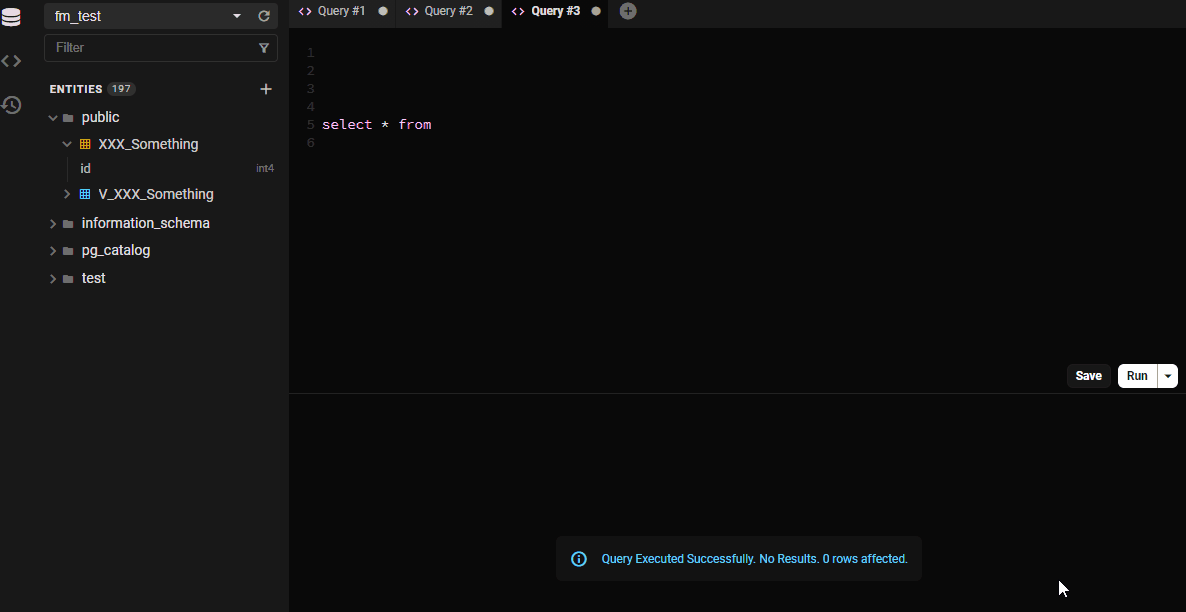
Task: Expand the pg_catalog schema
Action: [x=53, y=250]
